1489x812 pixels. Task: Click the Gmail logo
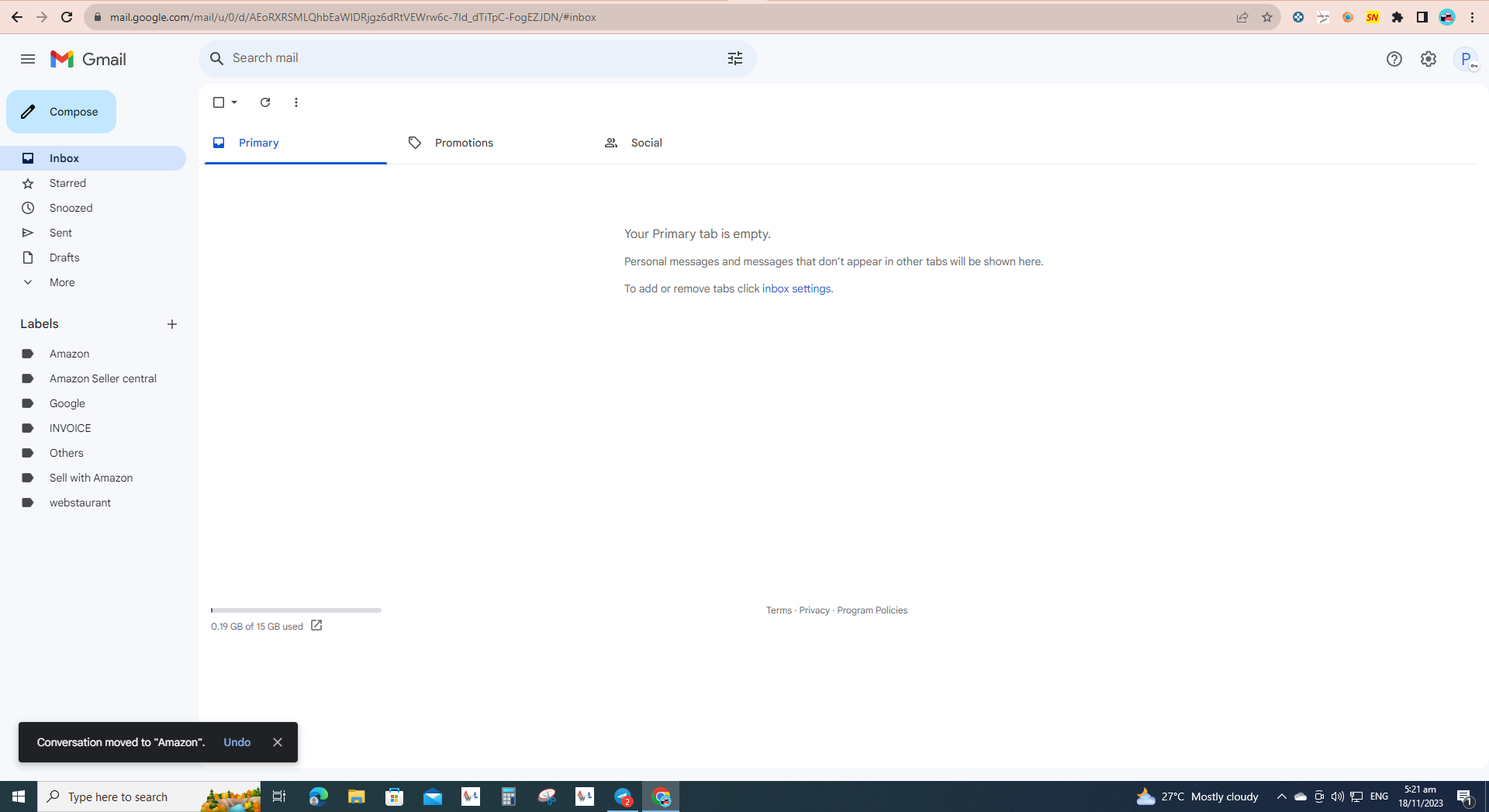(88, 59)
